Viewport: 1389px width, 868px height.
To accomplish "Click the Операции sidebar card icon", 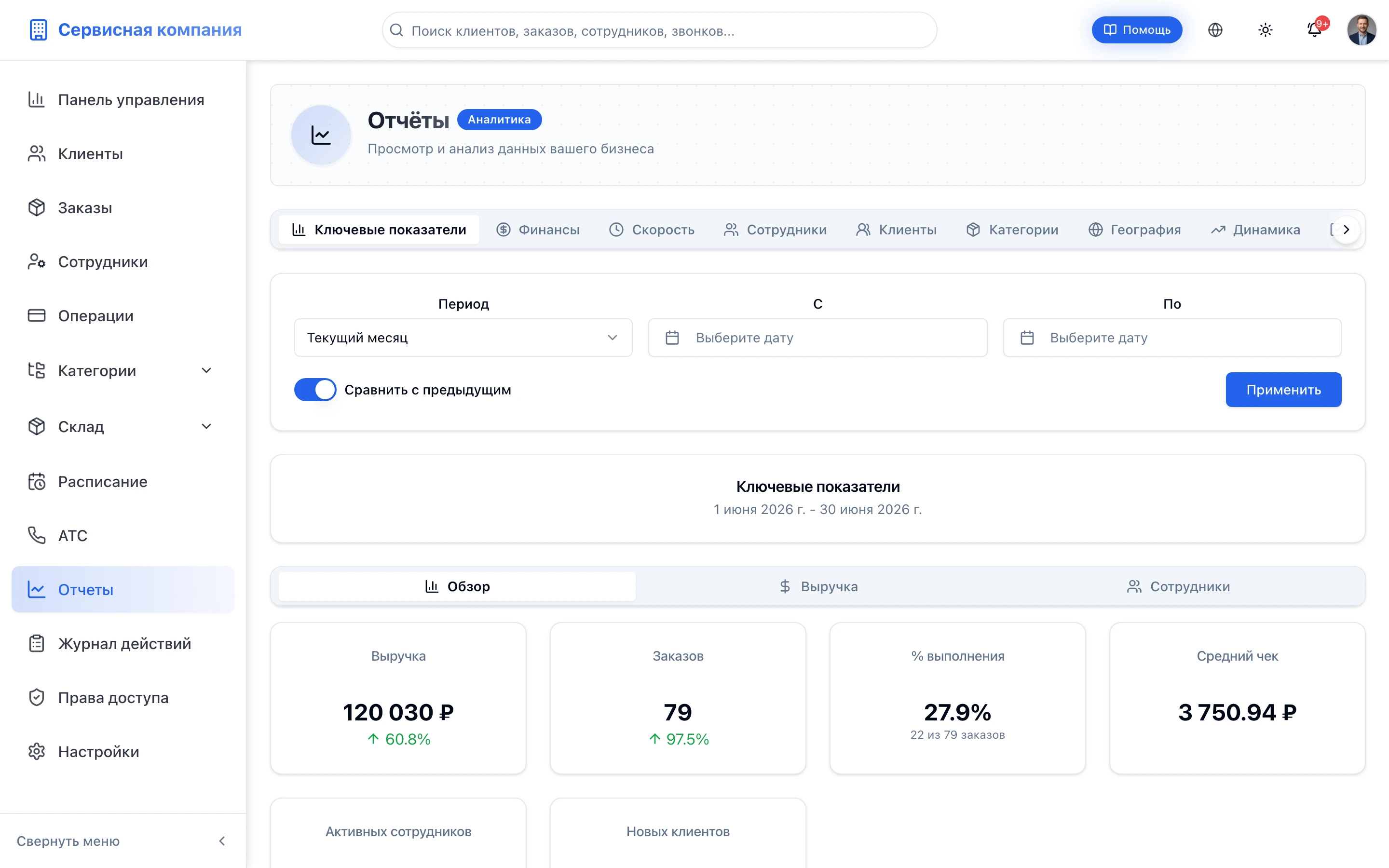I will (37, 315).
